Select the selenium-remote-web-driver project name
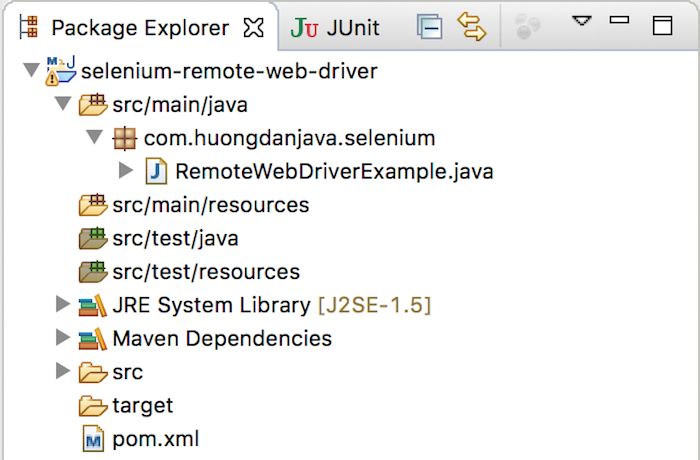The width and height of the screenshot is (700, 460). (229, 71)
